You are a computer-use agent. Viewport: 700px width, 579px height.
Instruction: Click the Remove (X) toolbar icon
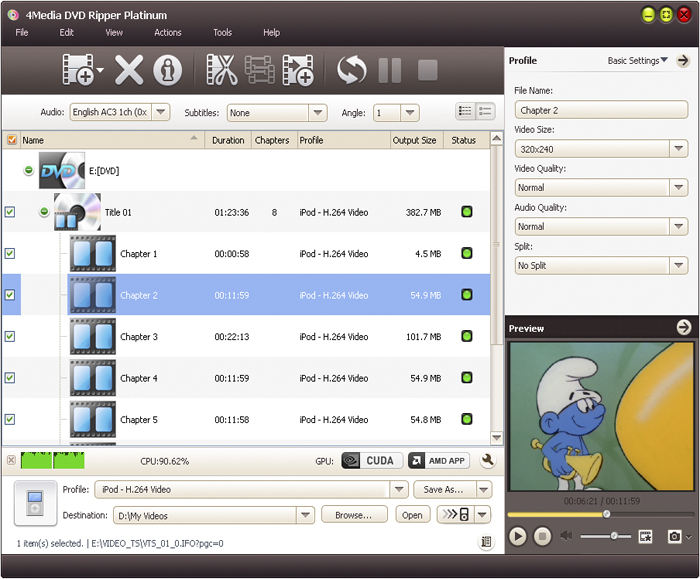point(129,70)
